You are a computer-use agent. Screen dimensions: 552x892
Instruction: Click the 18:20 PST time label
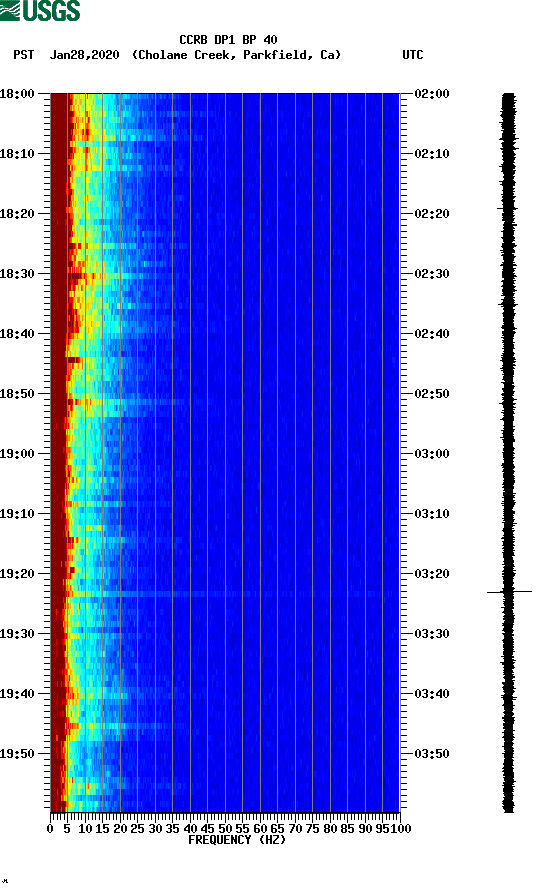(x=17, y=214)
